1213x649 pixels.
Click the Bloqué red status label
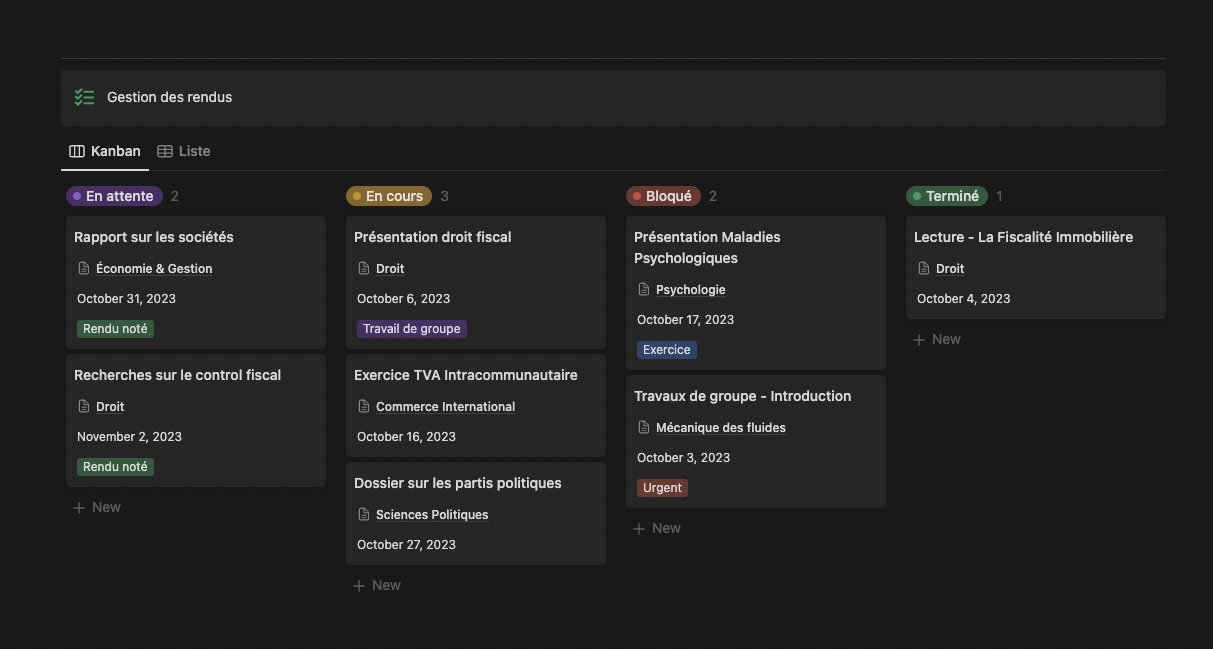[x=663, y=196]
